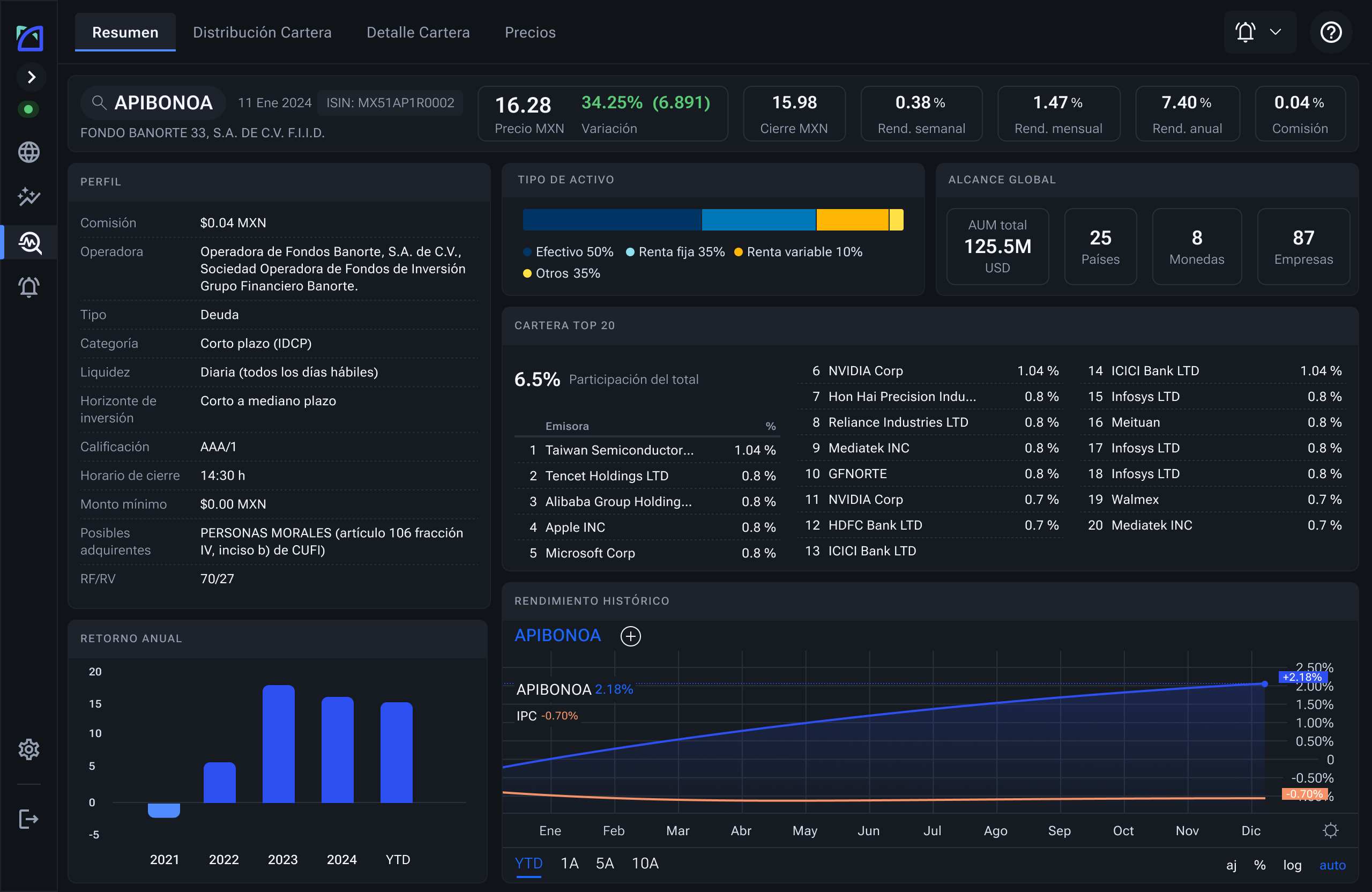Click the 87 Empresas card
The width and height of the screenshot is (1372, 892).
coord(1303,246)
